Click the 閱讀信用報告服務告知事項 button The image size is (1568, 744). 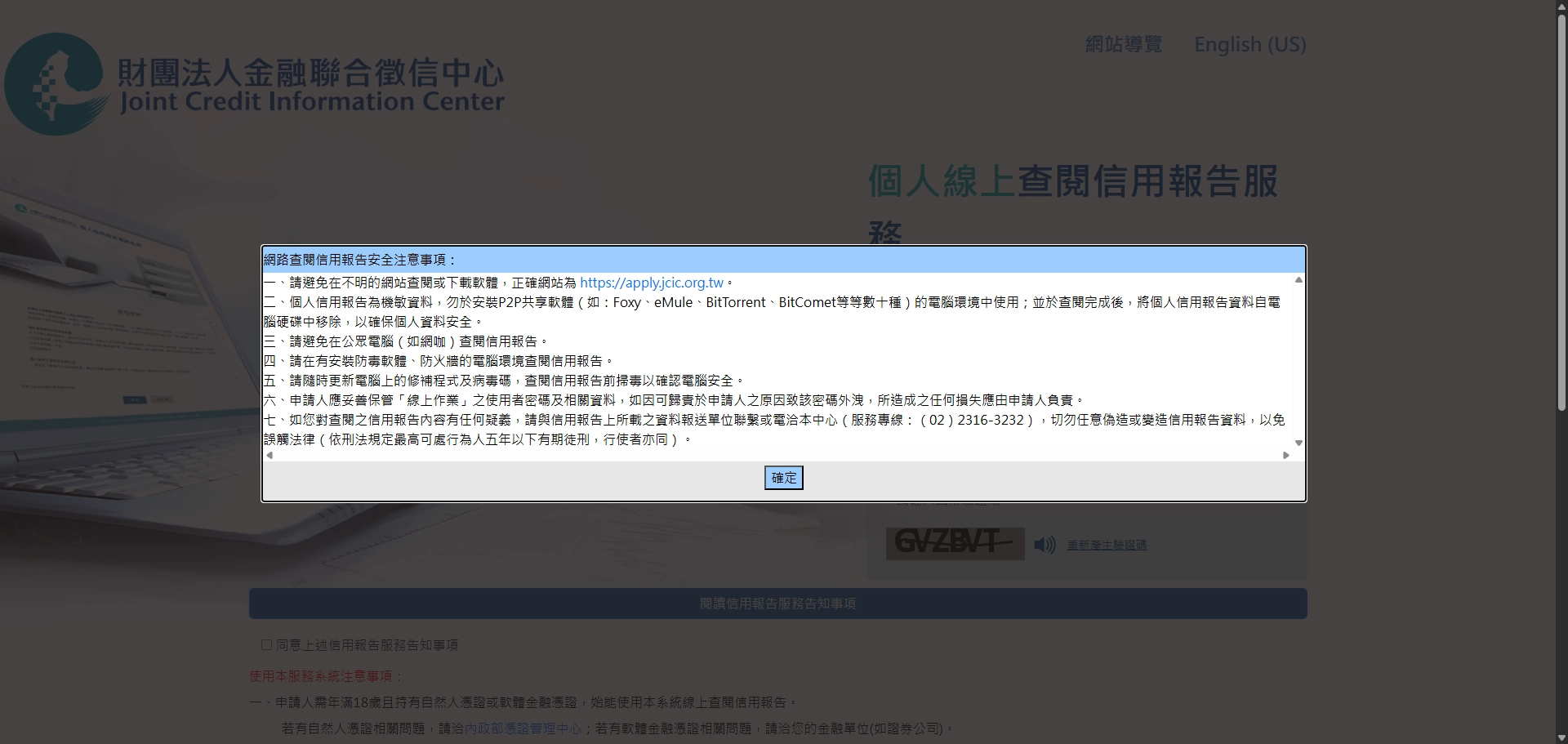(777, 604)
